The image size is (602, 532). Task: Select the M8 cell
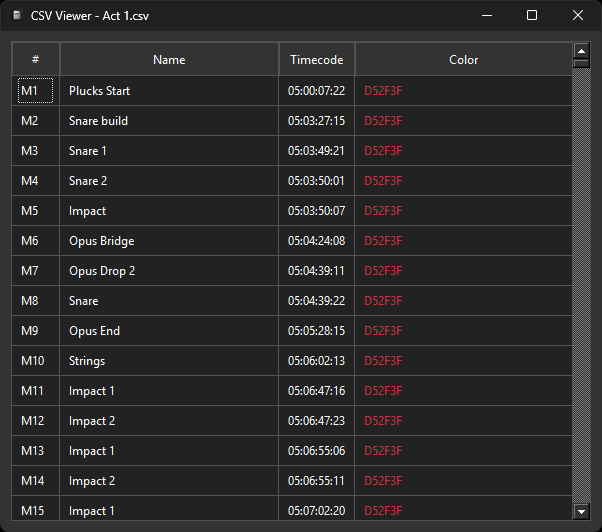36,301
